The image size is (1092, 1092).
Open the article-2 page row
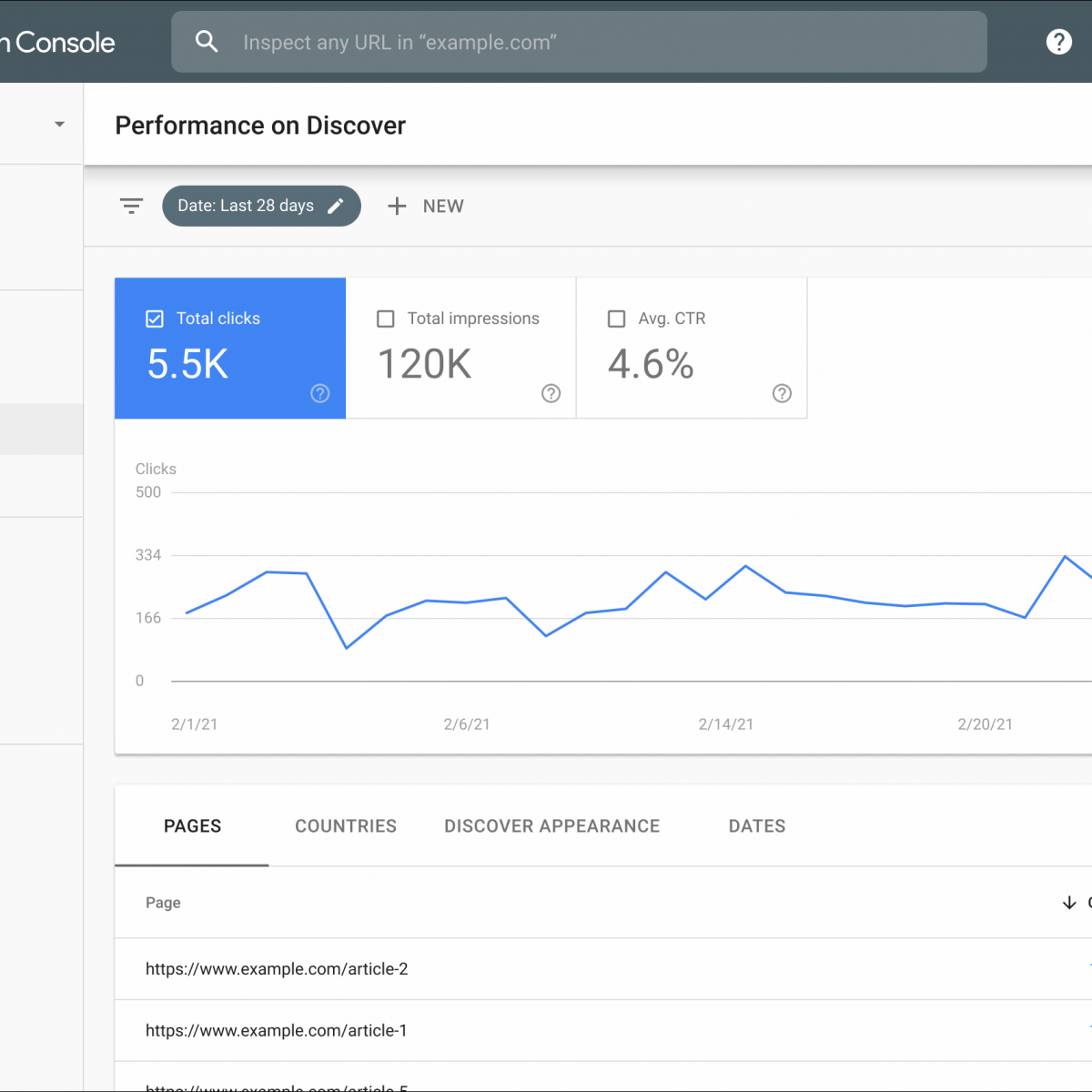pyautogui.click(x=277, y=969)
